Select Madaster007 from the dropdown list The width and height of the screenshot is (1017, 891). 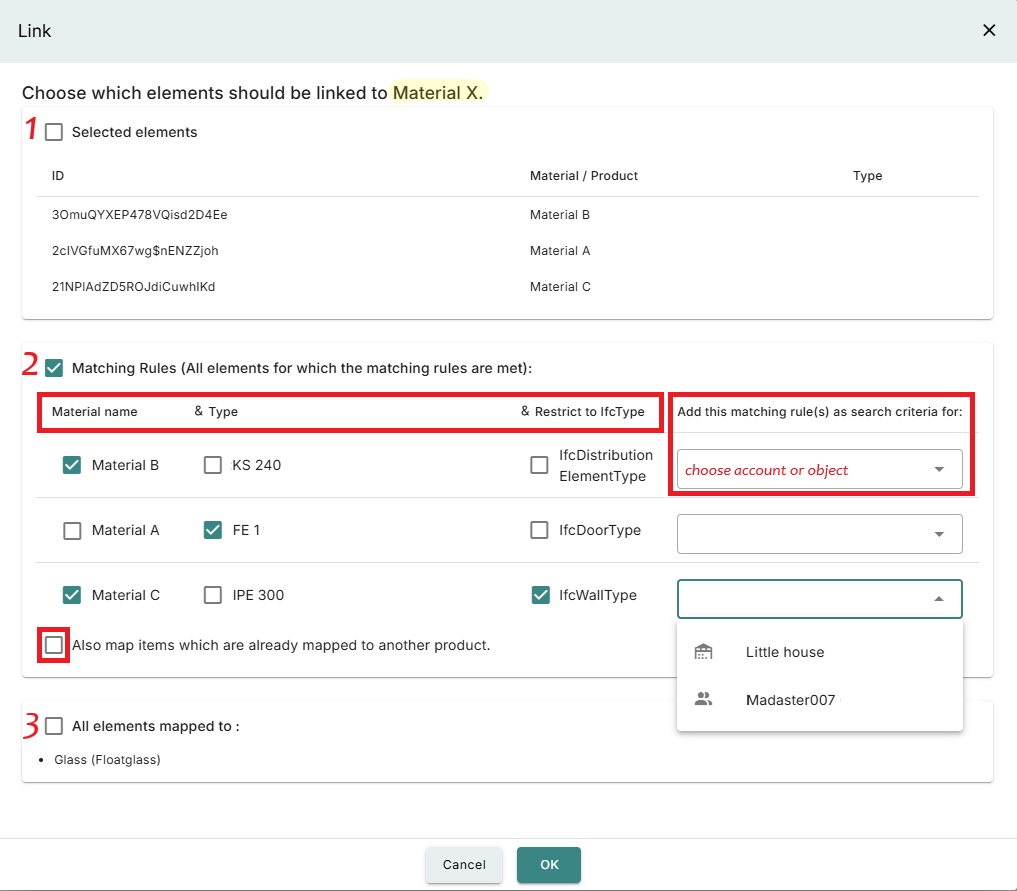[x=820, y=700]
